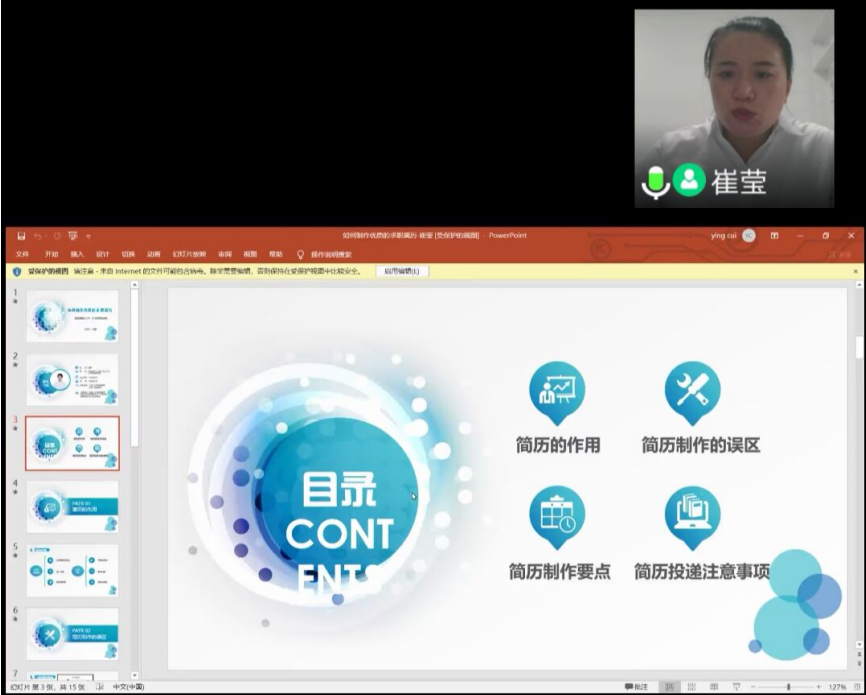
Task: Click the zoom slider in status bar
Action: [788, 687]
